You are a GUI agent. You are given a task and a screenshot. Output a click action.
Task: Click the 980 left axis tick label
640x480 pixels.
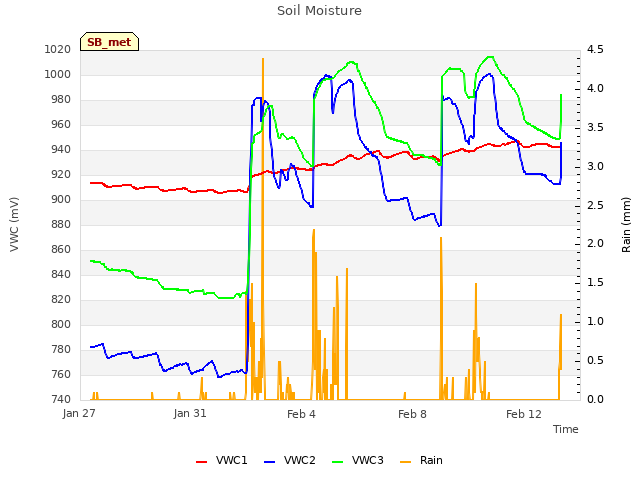[x=60, y=100]
